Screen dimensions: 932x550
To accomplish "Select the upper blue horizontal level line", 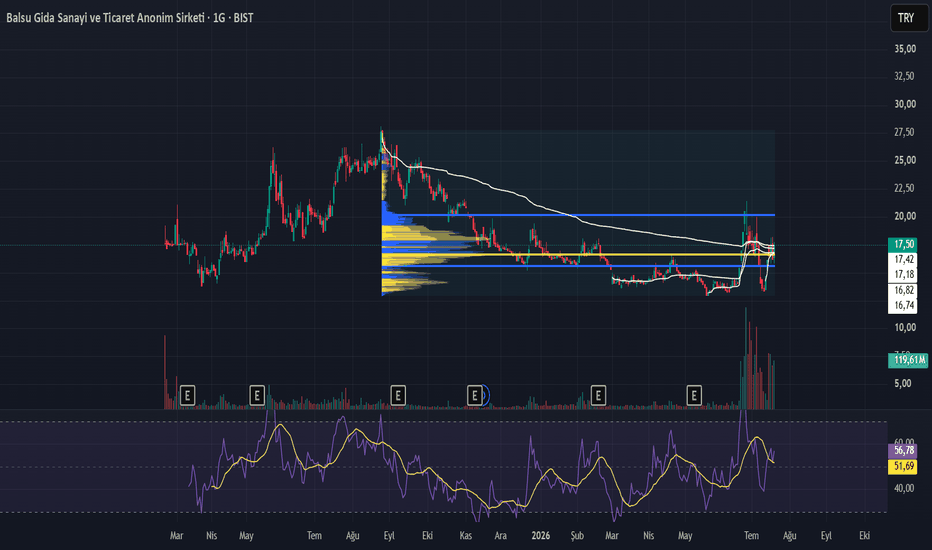I will (578, 215).
